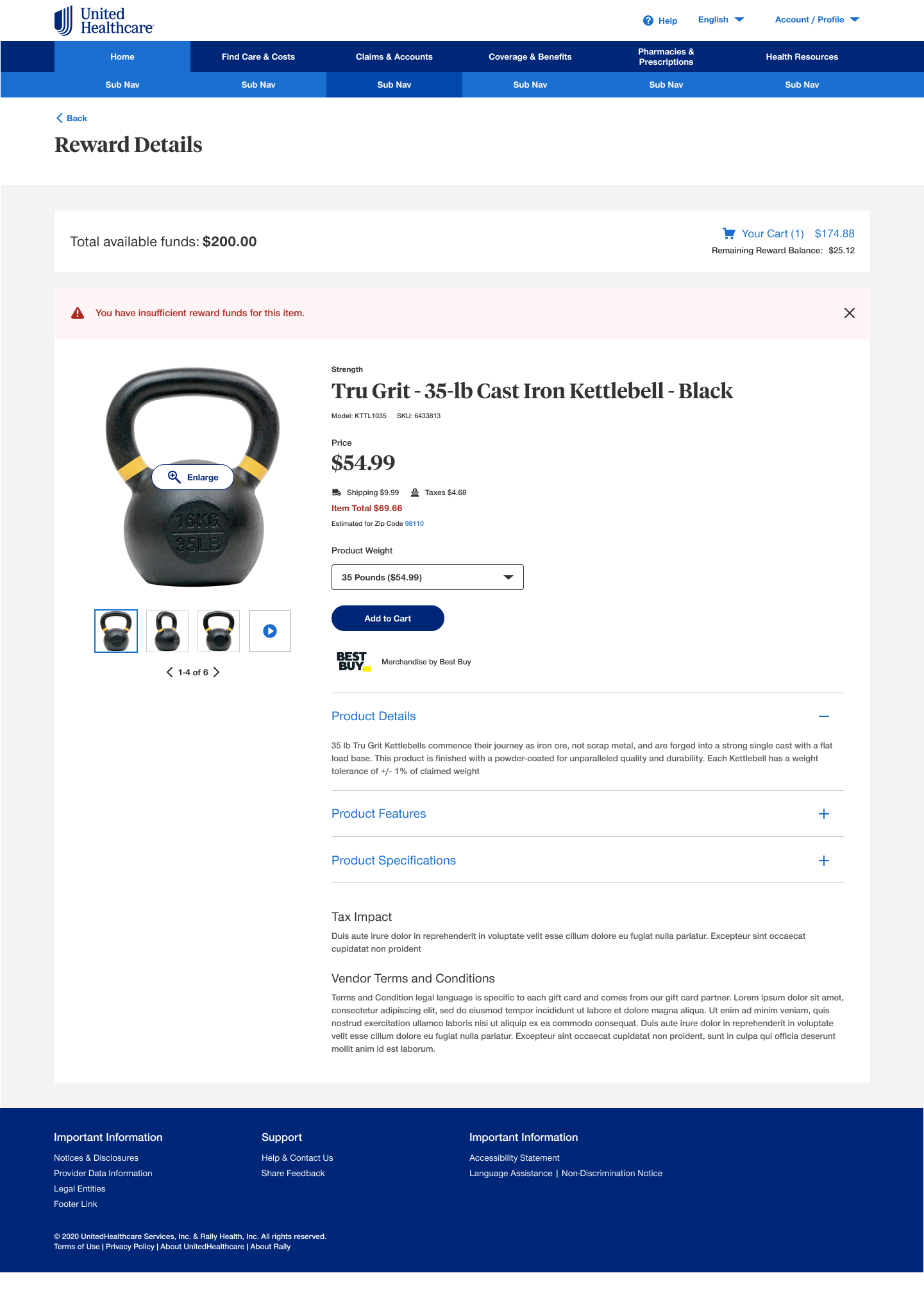Select the second kettlebell thumbnail

point(167,631)
